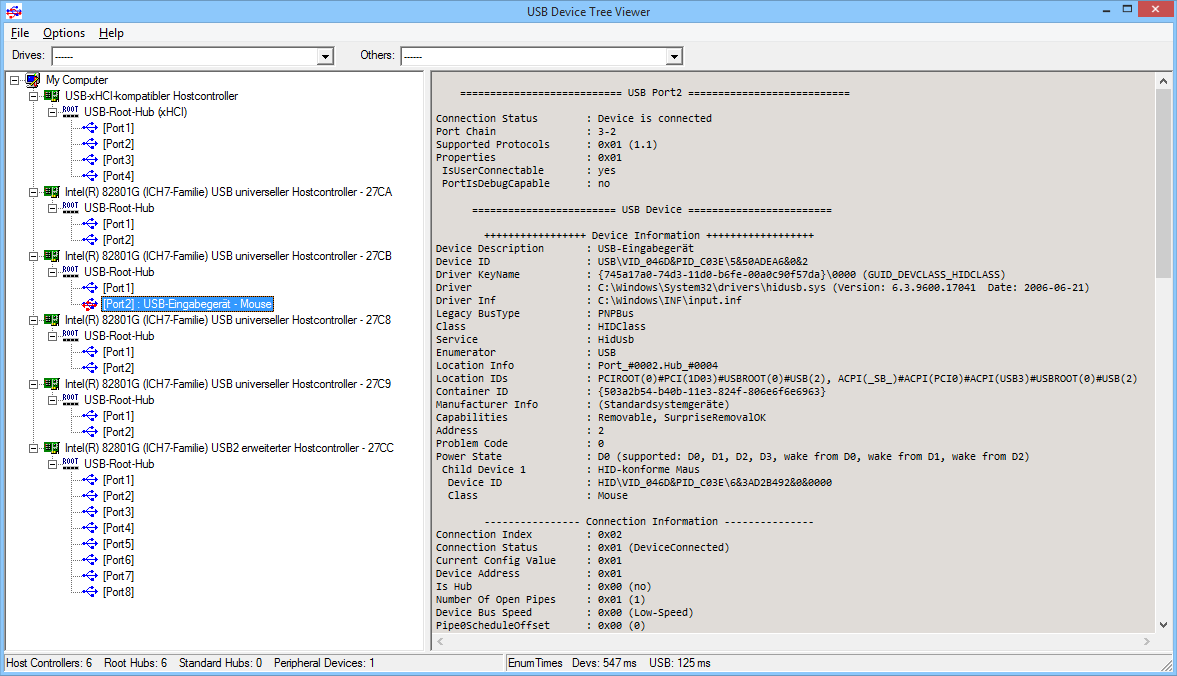
Task: Select Port1 under the 27CC root hub
Action: [119, 480]
